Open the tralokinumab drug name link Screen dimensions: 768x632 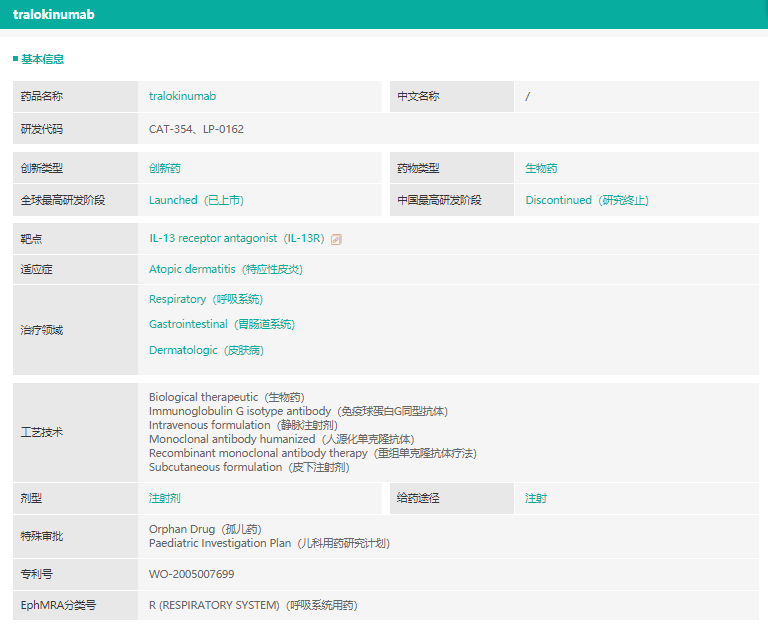coord(182,96)
